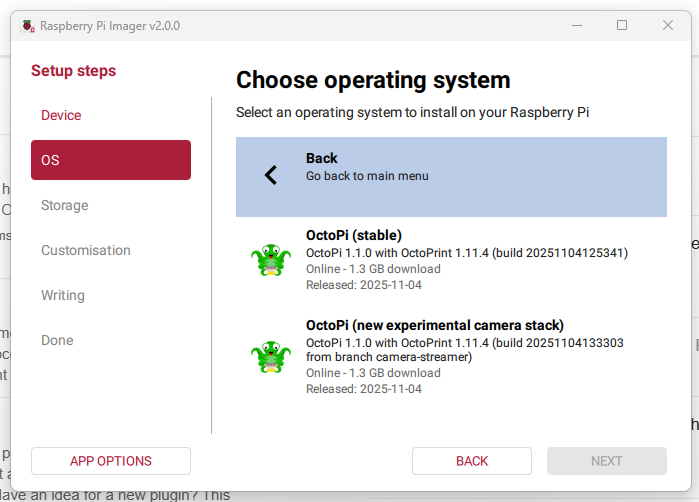Close the Raspberry Pi Imager window
The height and width of the screenshot is (502, 699).
[x=667, y=25]
